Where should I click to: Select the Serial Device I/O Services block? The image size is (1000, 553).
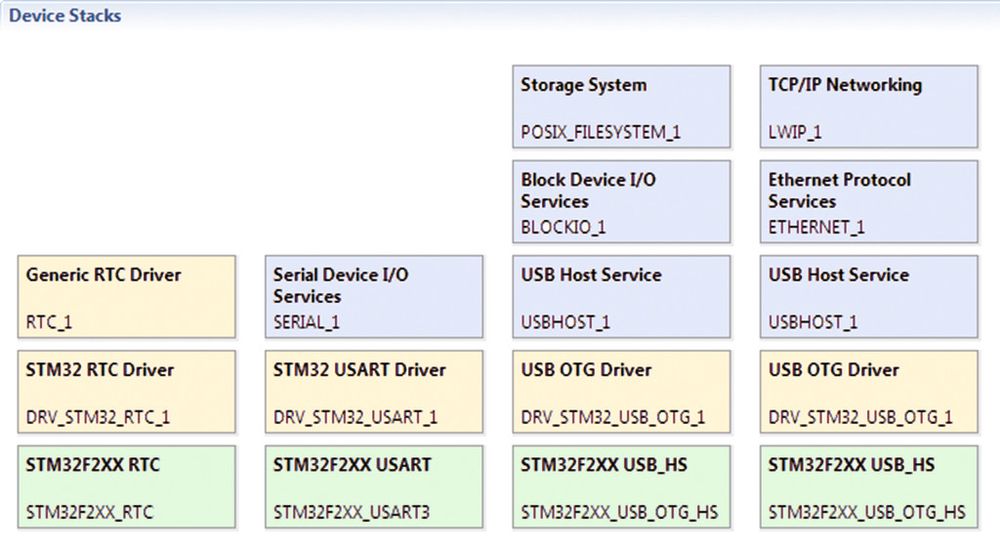[x=374, y=297]
